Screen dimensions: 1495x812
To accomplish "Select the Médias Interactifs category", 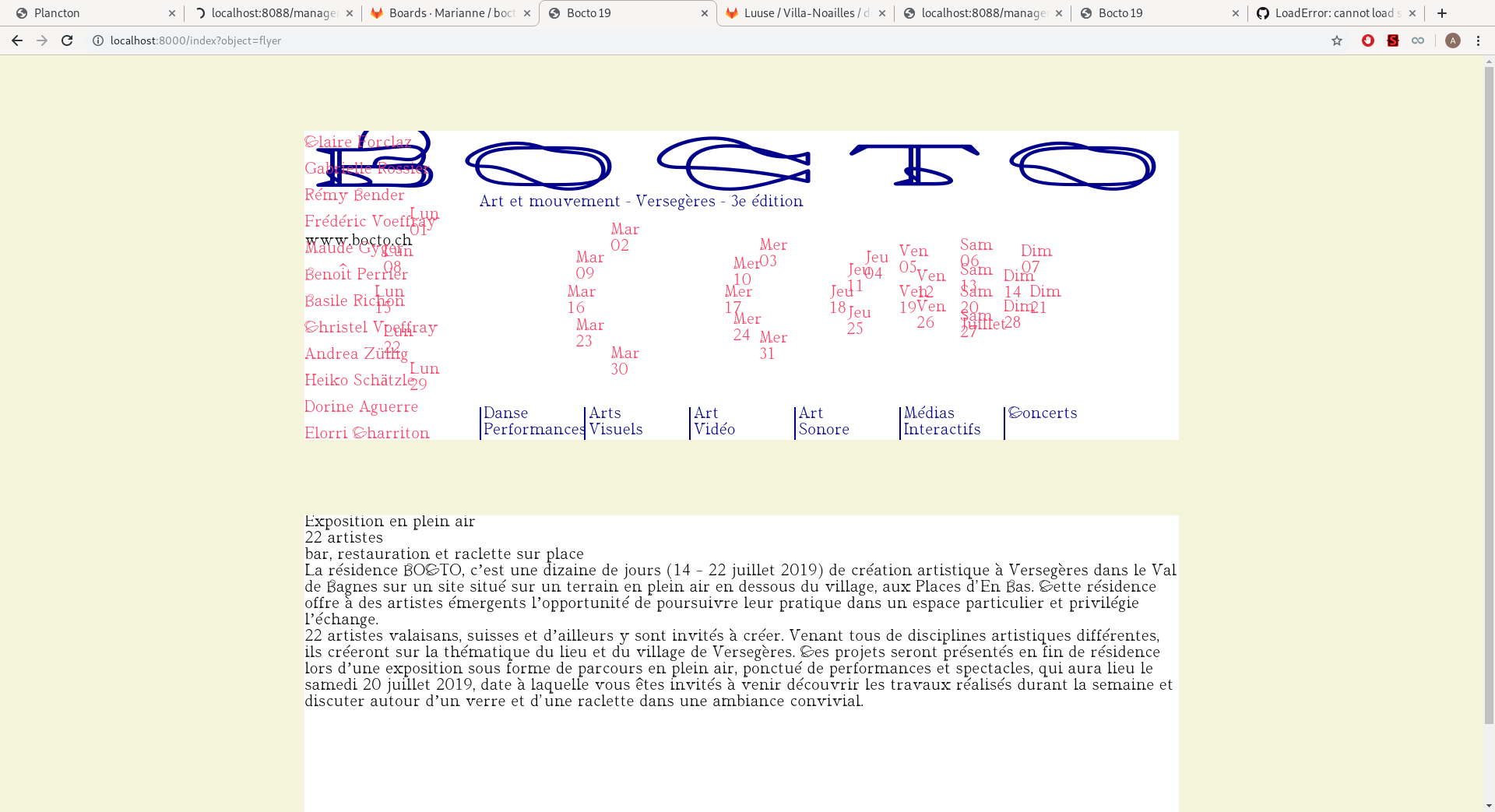I will (x=941, y=421).
